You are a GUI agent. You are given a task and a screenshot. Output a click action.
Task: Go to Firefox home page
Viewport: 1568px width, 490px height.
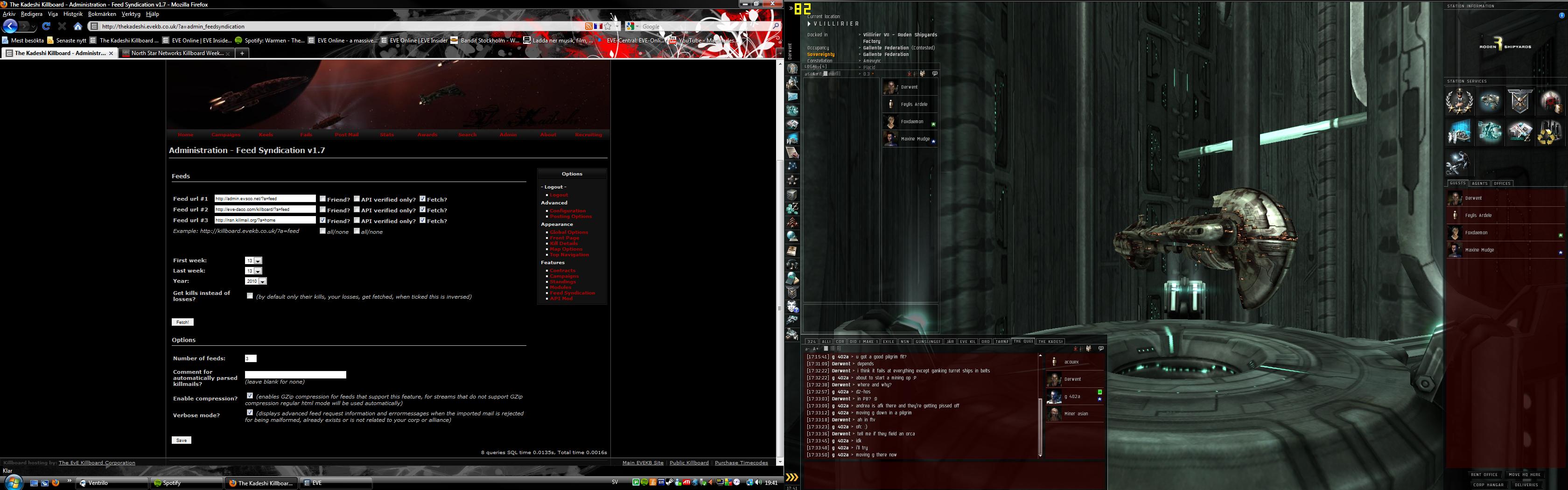coord(78,26)
